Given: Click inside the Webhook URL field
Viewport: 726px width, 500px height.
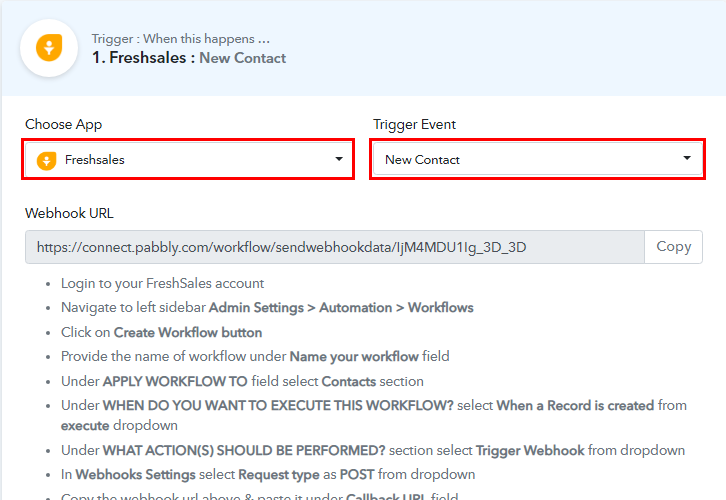Looking at the screenshot, I should [x=335, y=247].
